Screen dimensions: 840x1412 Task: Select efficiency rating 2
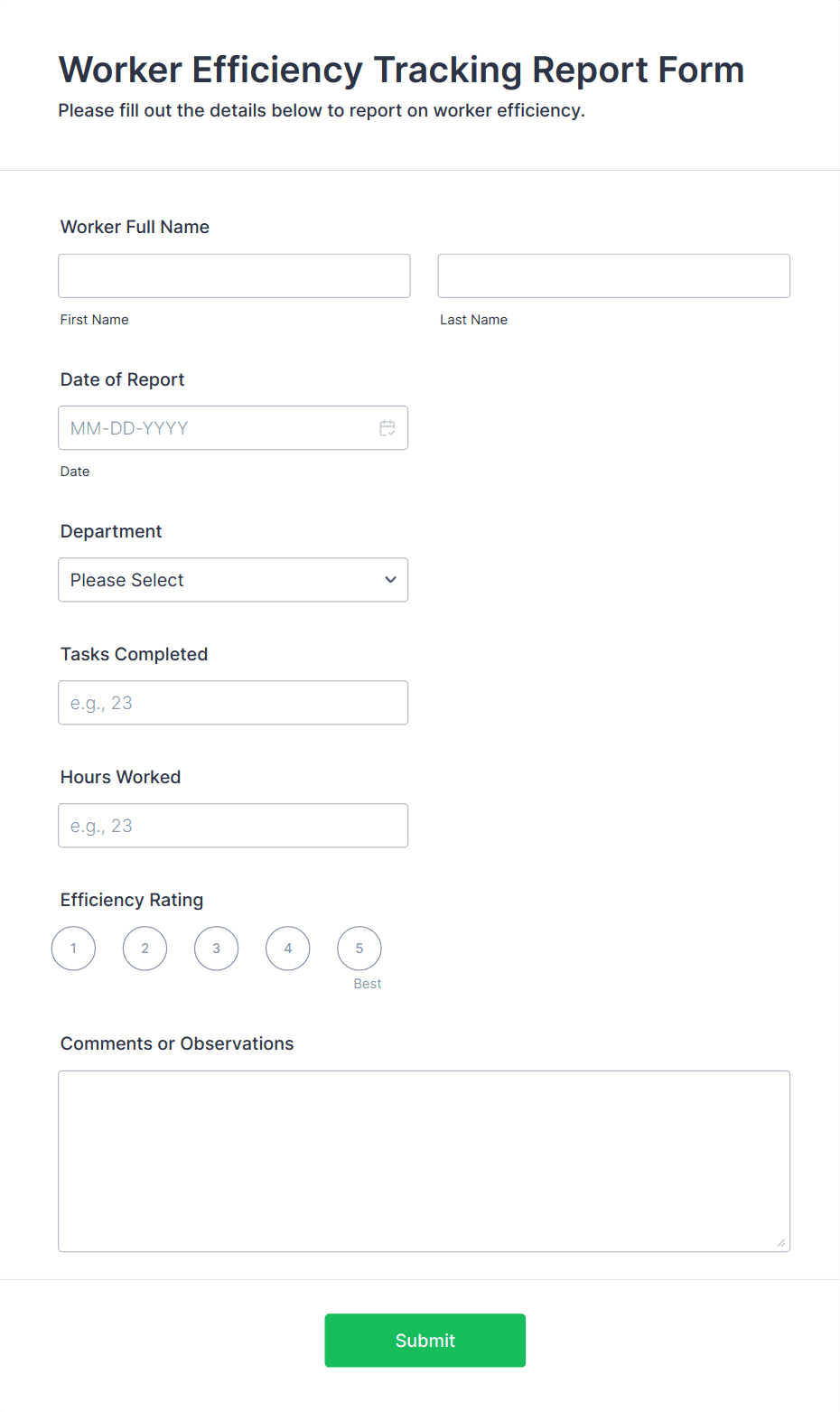click(145, 948)
